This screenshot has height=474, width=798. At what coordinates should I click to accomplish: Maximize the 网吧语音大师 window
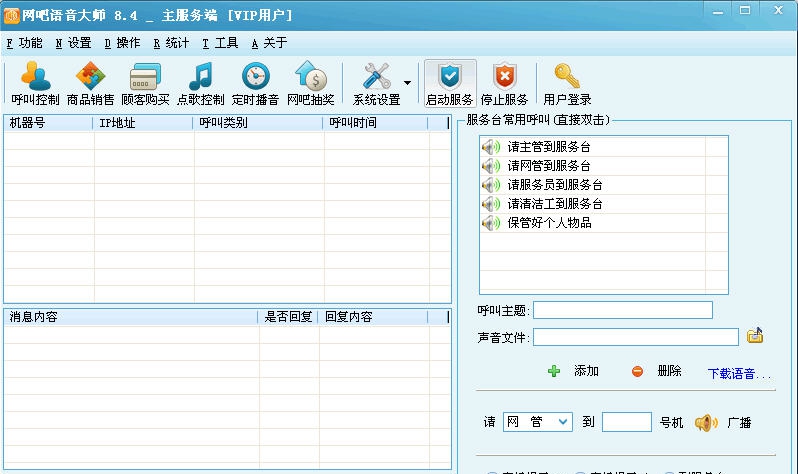click(x=745, y=10)
